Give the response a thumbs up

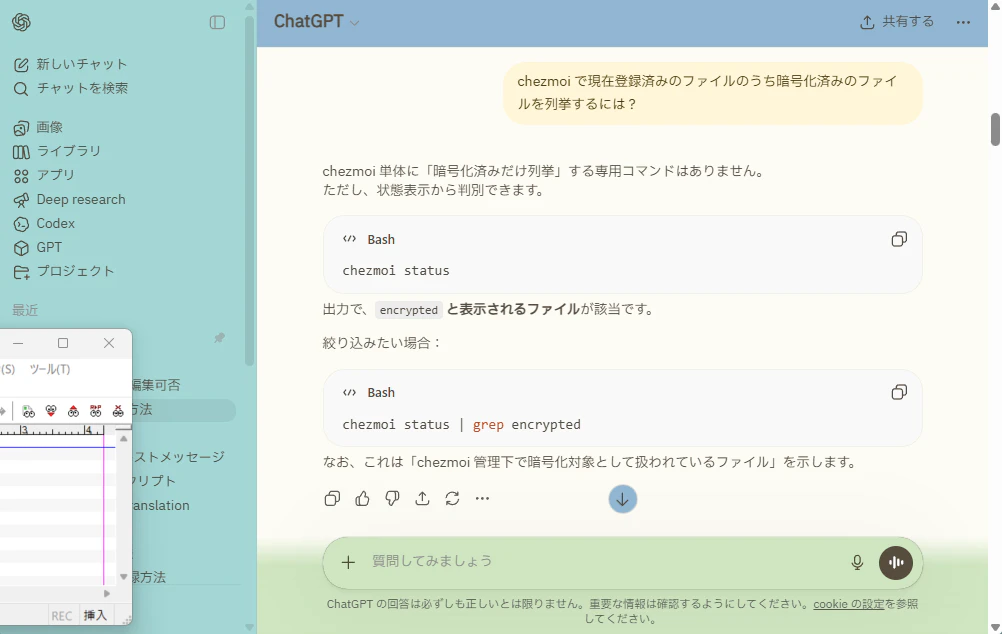click(x=362, y=499)
